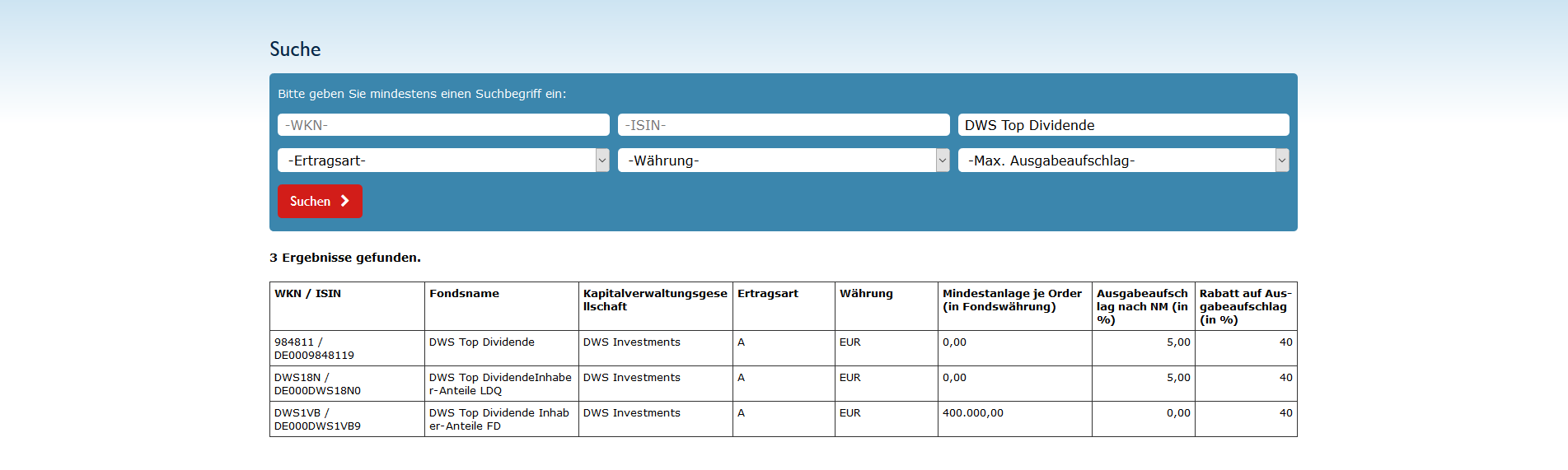
Task: Click the 5,00 Ausgabeaufschlag value in 984811 row
Action: 1178,342
